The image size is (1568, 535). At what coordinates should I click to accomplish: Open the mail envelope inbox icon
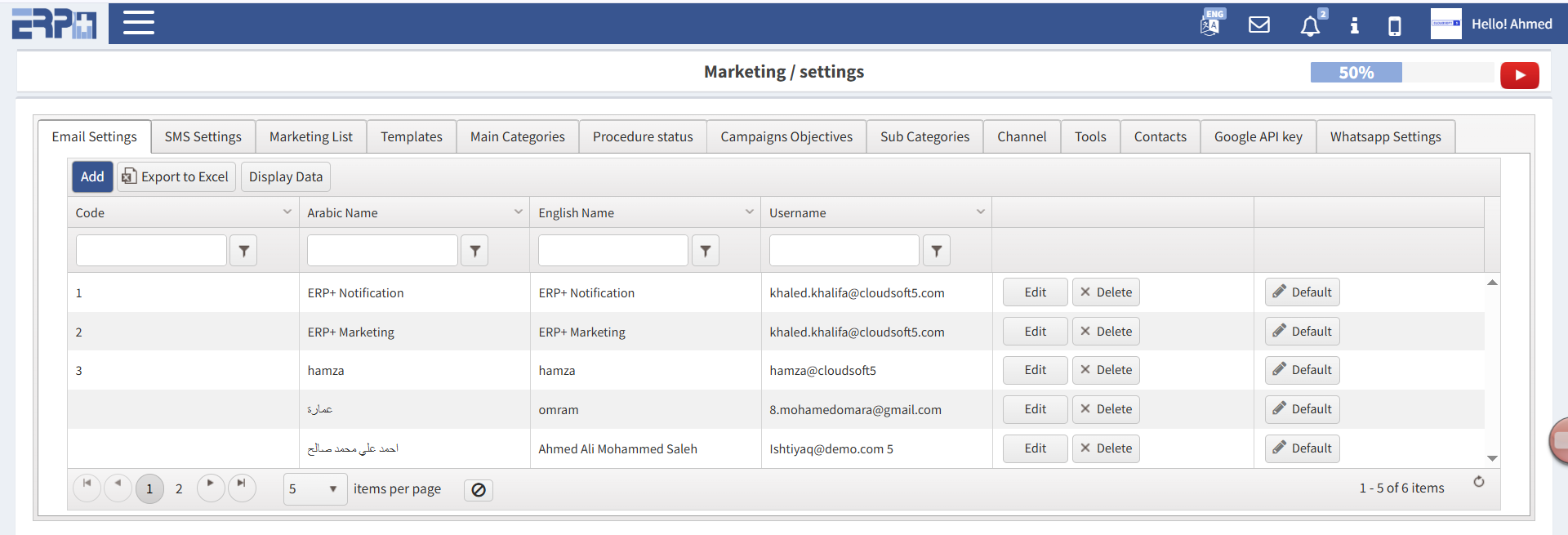pos(1259,25)
